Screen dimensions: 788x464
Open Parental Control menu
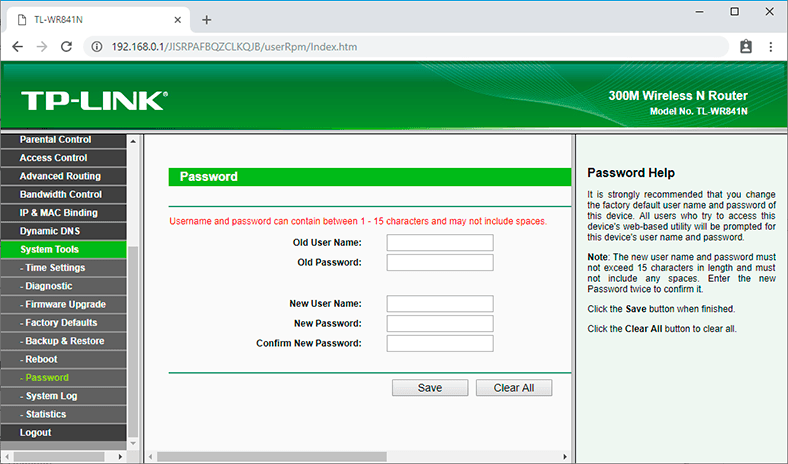pos(64,140)
